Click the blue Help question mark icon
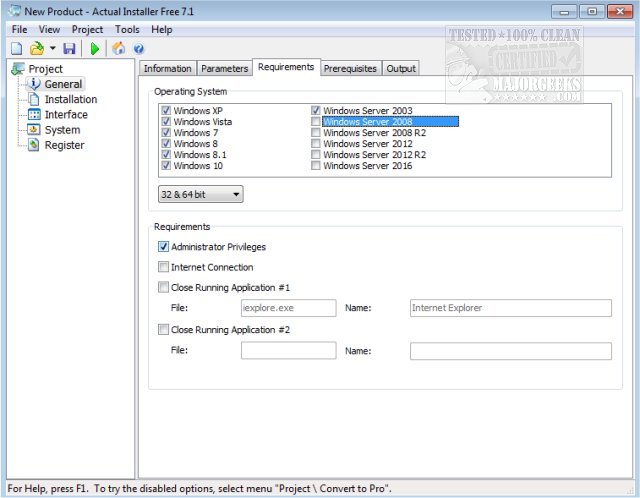640x498 pixels. pyautogui.click(x=139, y=49)
